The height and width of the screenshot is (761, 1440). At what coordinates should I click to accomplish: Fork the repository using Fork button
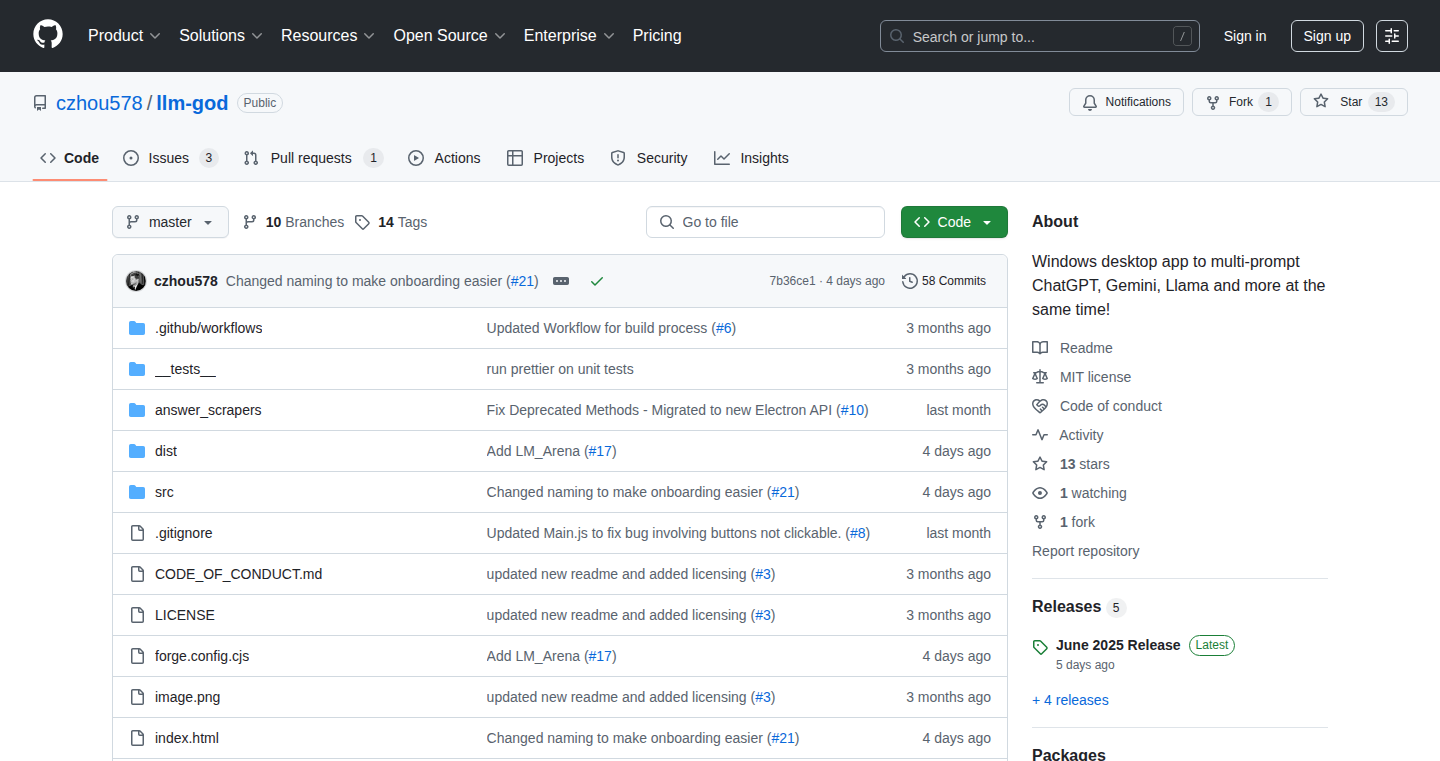tap(1242, 102)
